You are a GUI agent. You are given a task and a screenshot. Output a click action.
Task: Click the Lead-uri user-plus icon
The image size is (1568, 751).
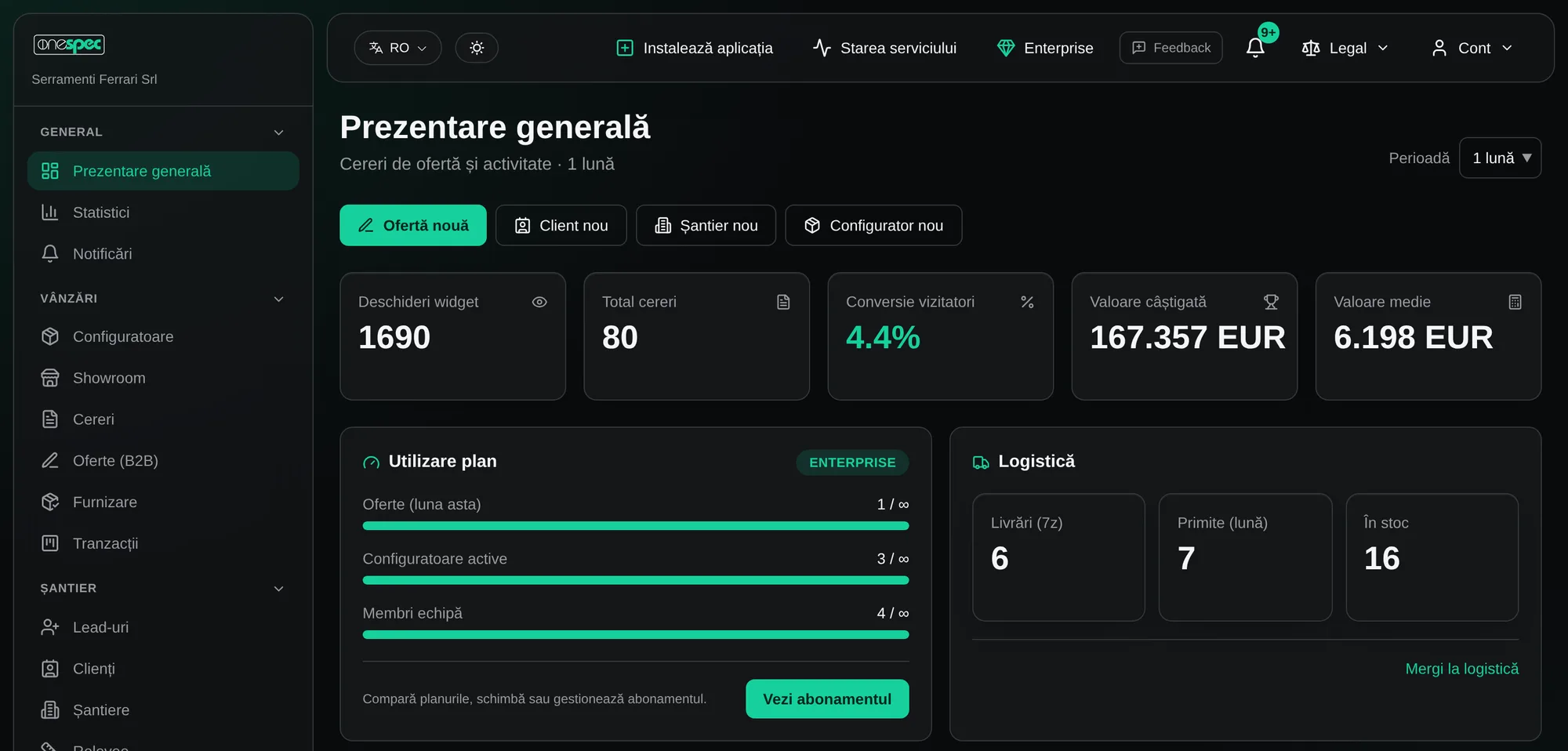[50, 627]
